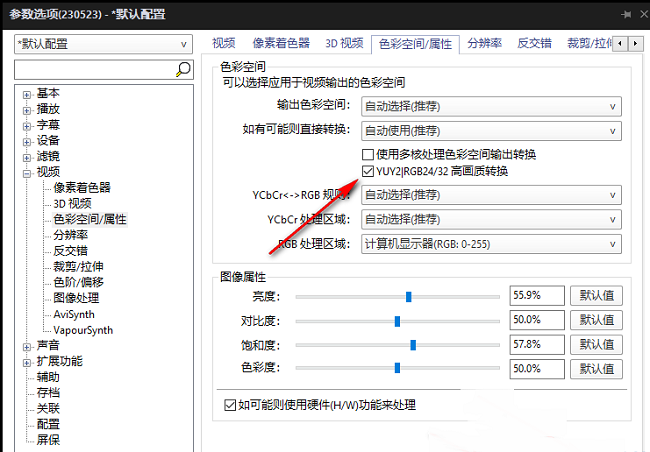
Task: Open the YCbCr 处理区域 dropdown
Action: pyautogui.click(x=491, y=219)
